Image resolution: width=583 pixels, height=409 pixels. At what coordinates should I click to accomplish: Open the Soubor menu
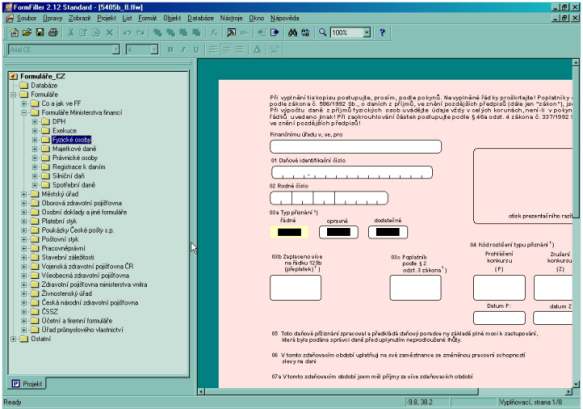27,18
